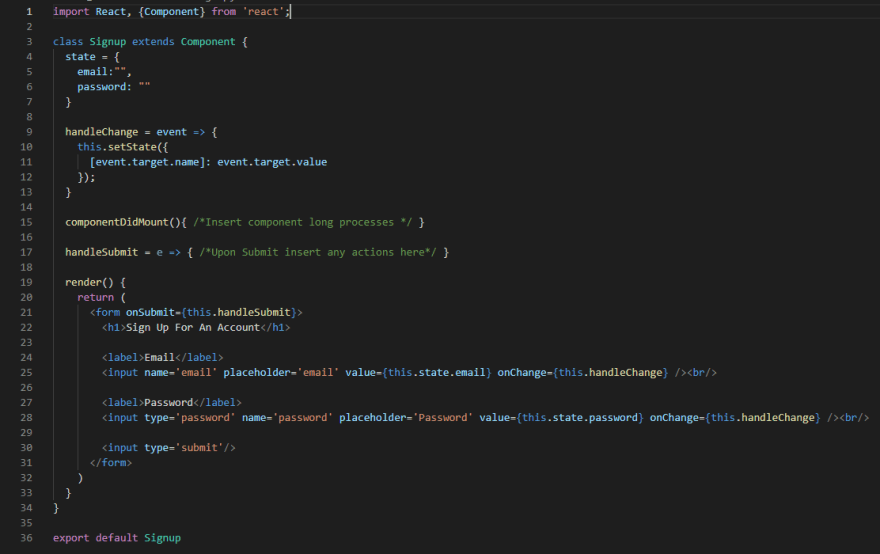Click type='submit' on line 30
The height and width of the screenshot is (554, 880).
[x=184, y=448]
